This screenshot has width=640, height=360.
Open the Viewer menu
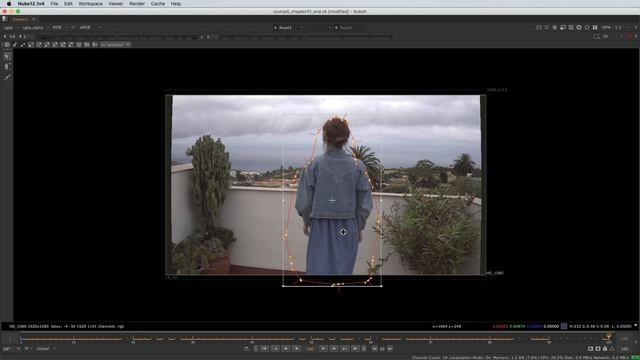point(116,4)
